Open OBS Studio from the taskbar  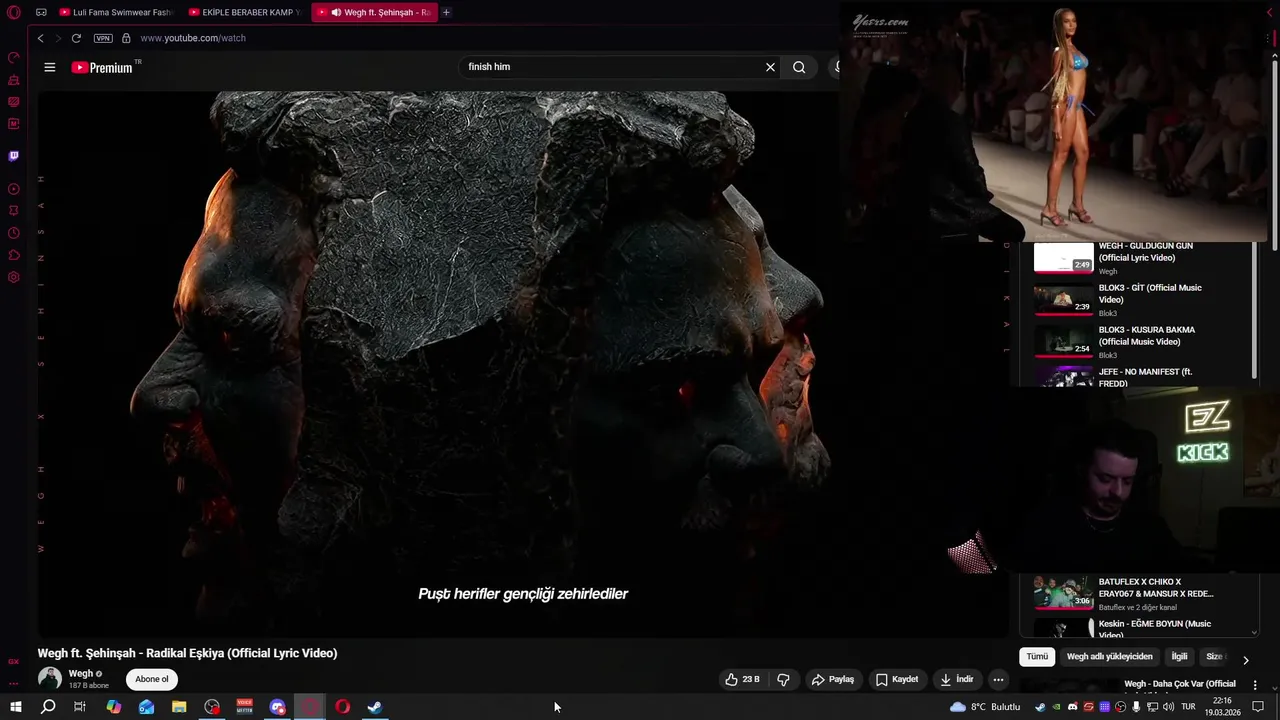tap(212, 707)
